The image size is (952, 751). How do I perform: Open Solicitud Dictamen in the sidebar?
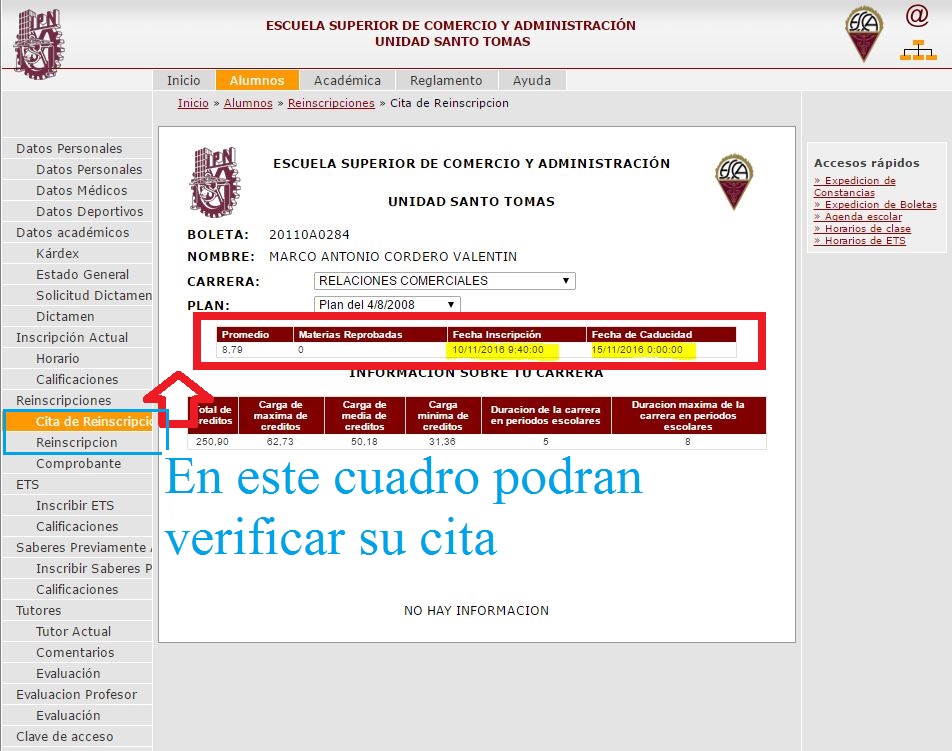[76, 296]
